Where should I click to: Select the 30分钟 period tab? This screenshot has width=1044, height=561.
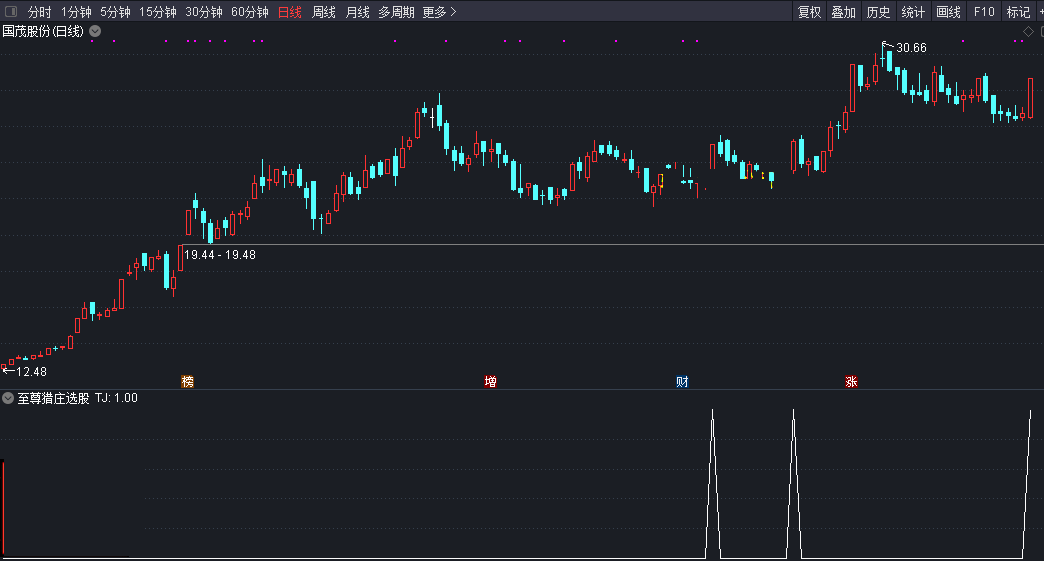(x=203, y=12)
